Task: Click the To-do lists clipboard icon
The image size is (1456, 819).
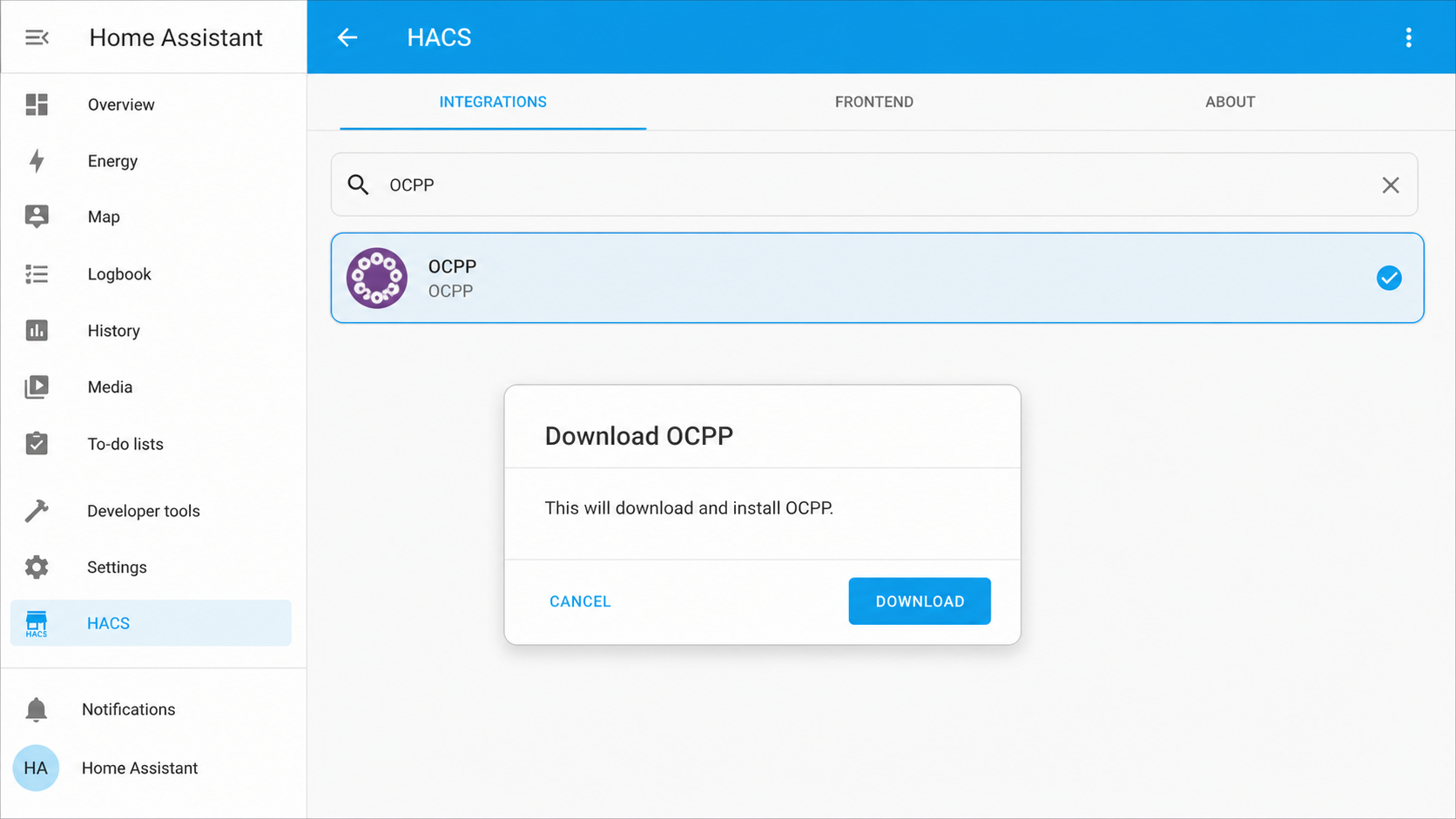Action: point(37,444)
